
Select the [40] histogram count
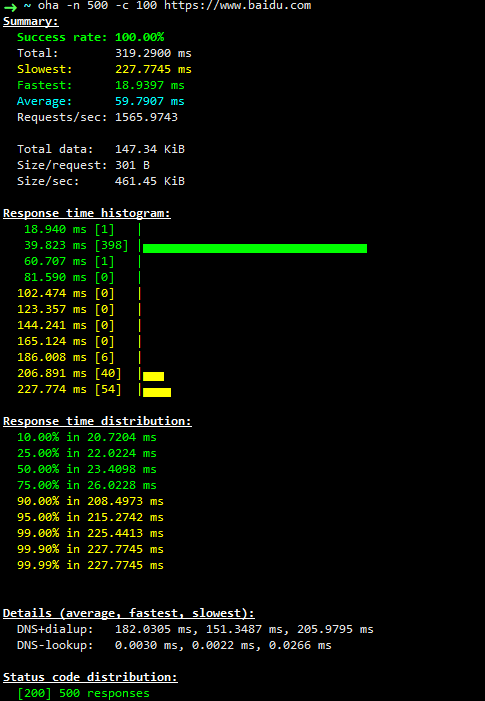108,373
